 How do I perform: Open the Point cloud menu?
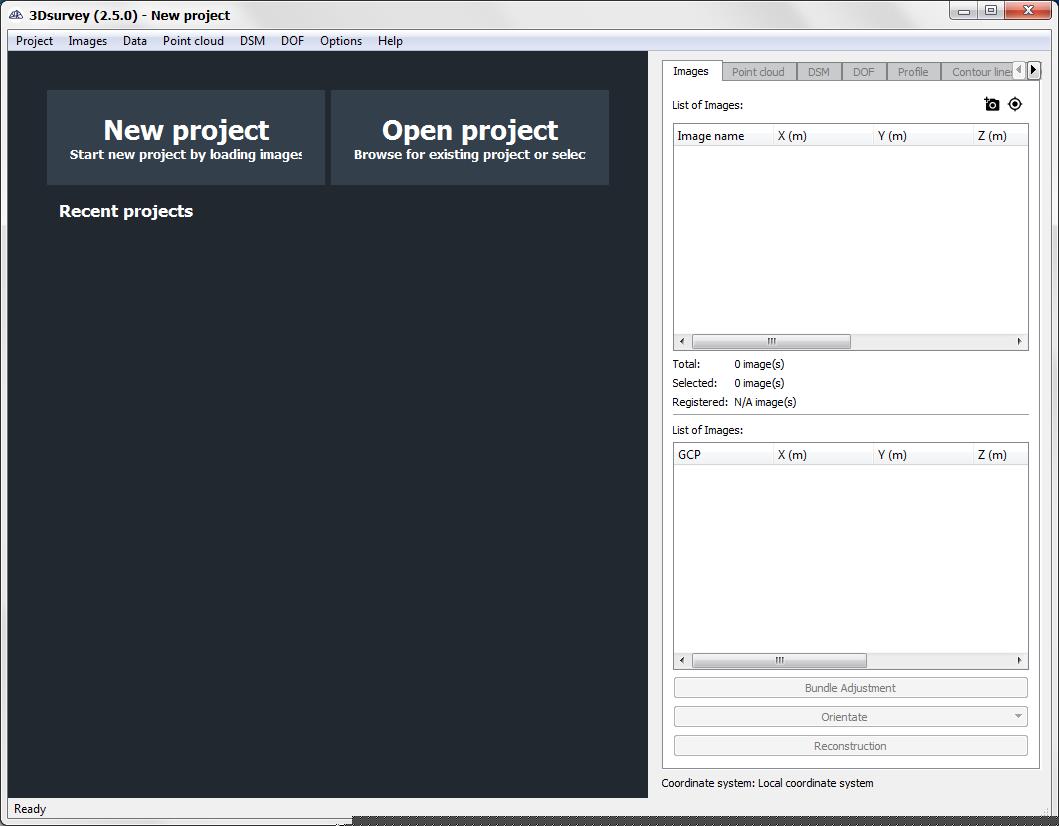click(193, 41)
